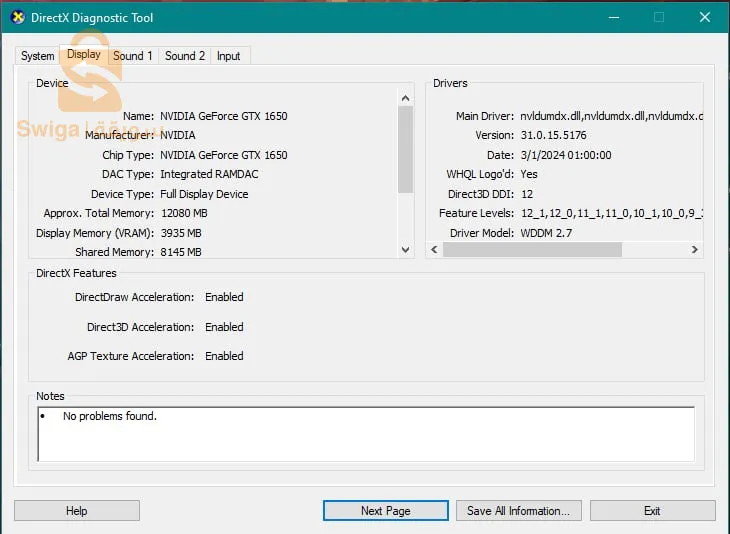Select the Display tab
This screenshot has height=534, width=730.
(83, 55)
